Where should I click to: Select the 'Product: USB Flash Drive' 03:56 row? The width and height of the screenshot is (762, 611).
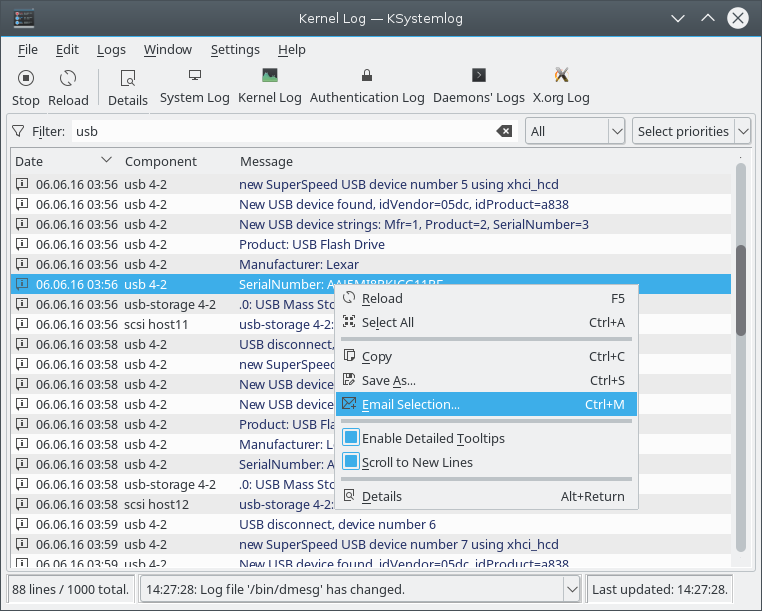371,244
